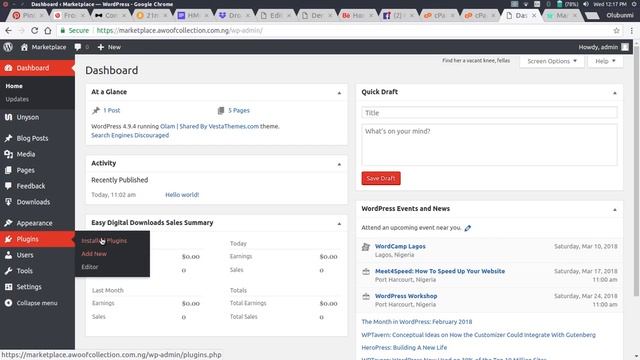Click the admin avatar in top bar
Screen dimensions: 640x360
625,47
